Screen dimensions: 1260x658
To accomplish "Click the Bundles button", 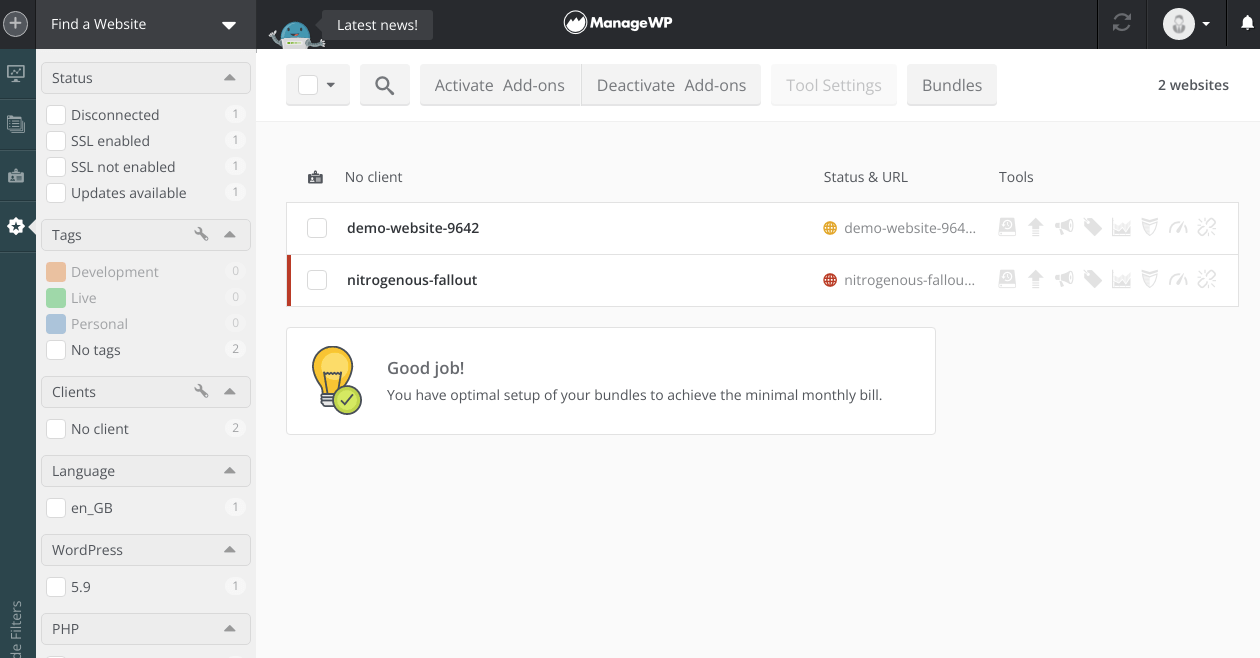I will (951, 85).
